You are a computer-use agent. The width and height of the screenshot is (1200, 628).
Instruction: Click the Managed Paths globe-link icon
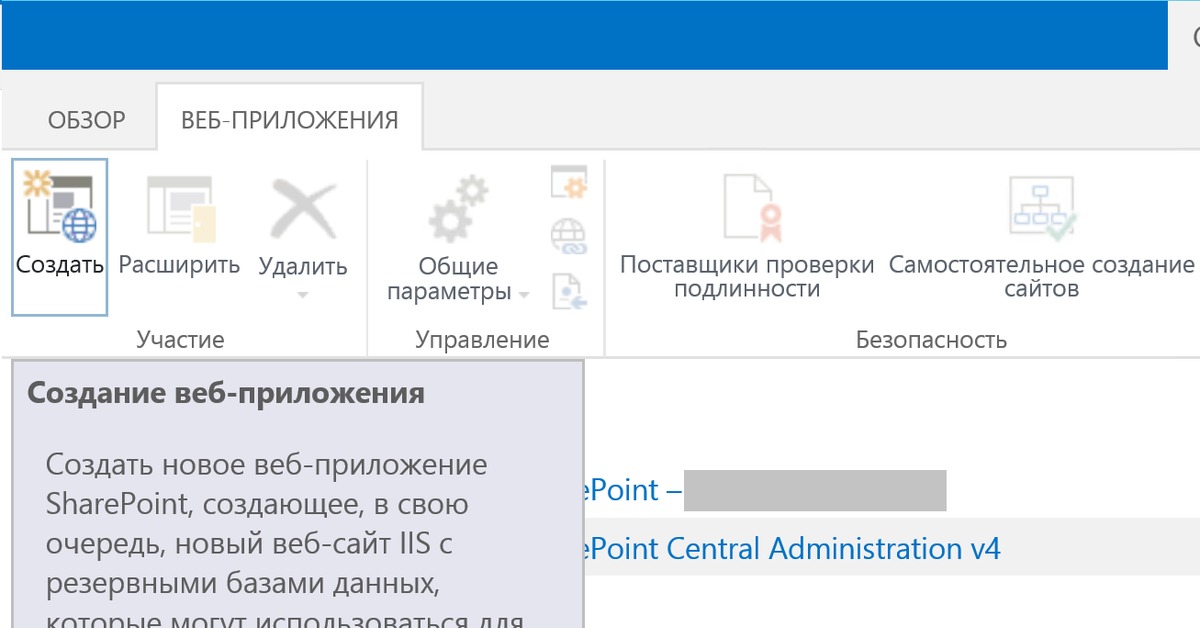coord(569,238)
